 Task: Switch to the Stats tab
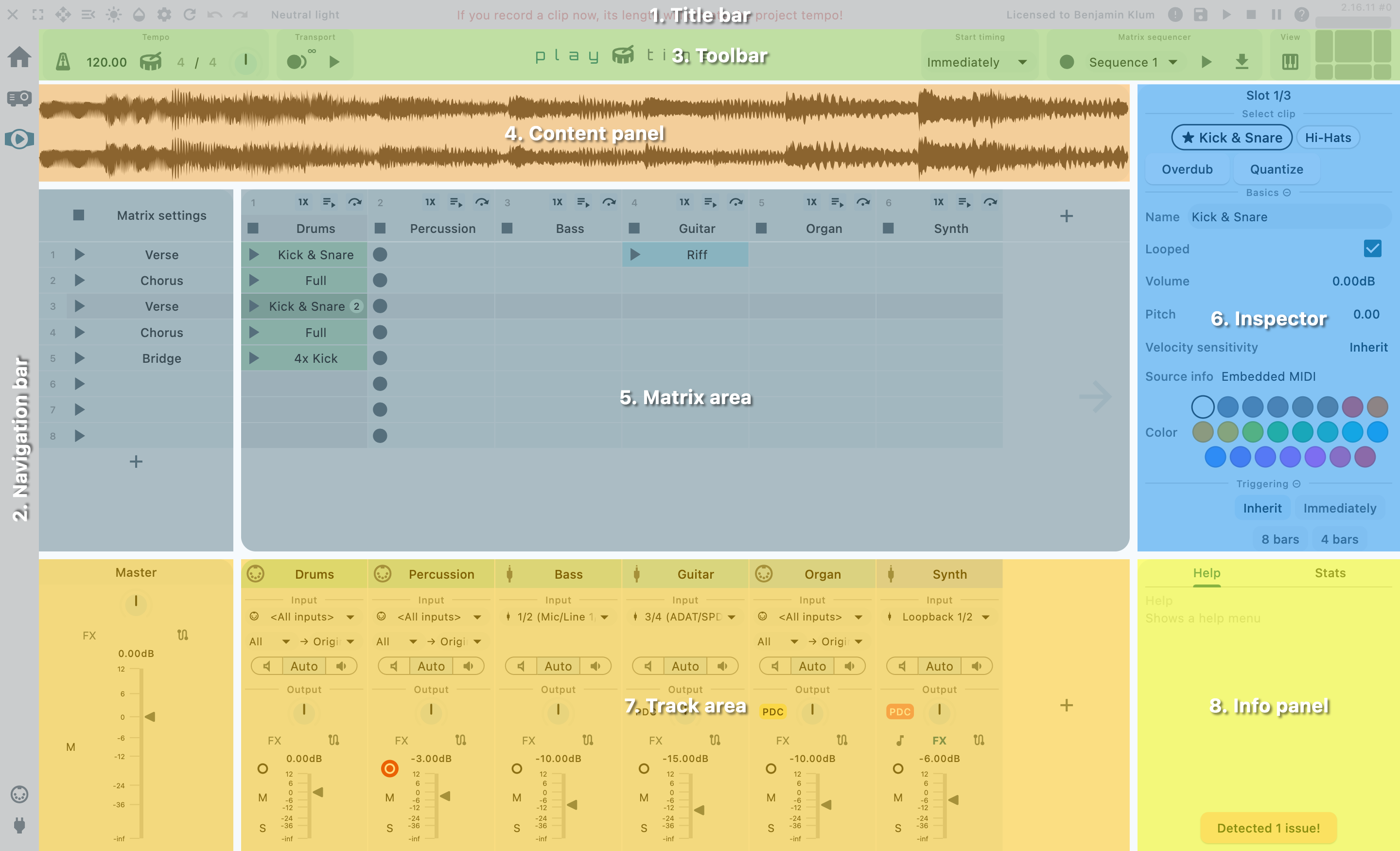click(x=1330, y=573)
